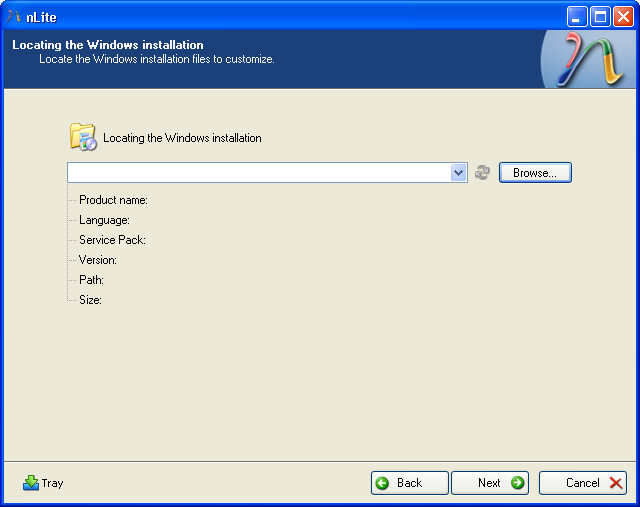Select the Size: row
The image size is (640, 507).
pyautogui.click(x=90, y=300)
